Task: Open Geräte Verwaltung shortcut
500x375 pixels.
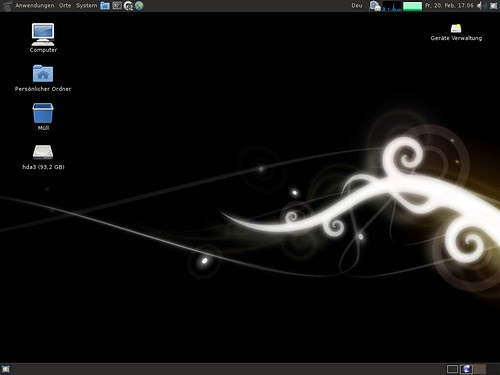Action: [x=456, y=32]
